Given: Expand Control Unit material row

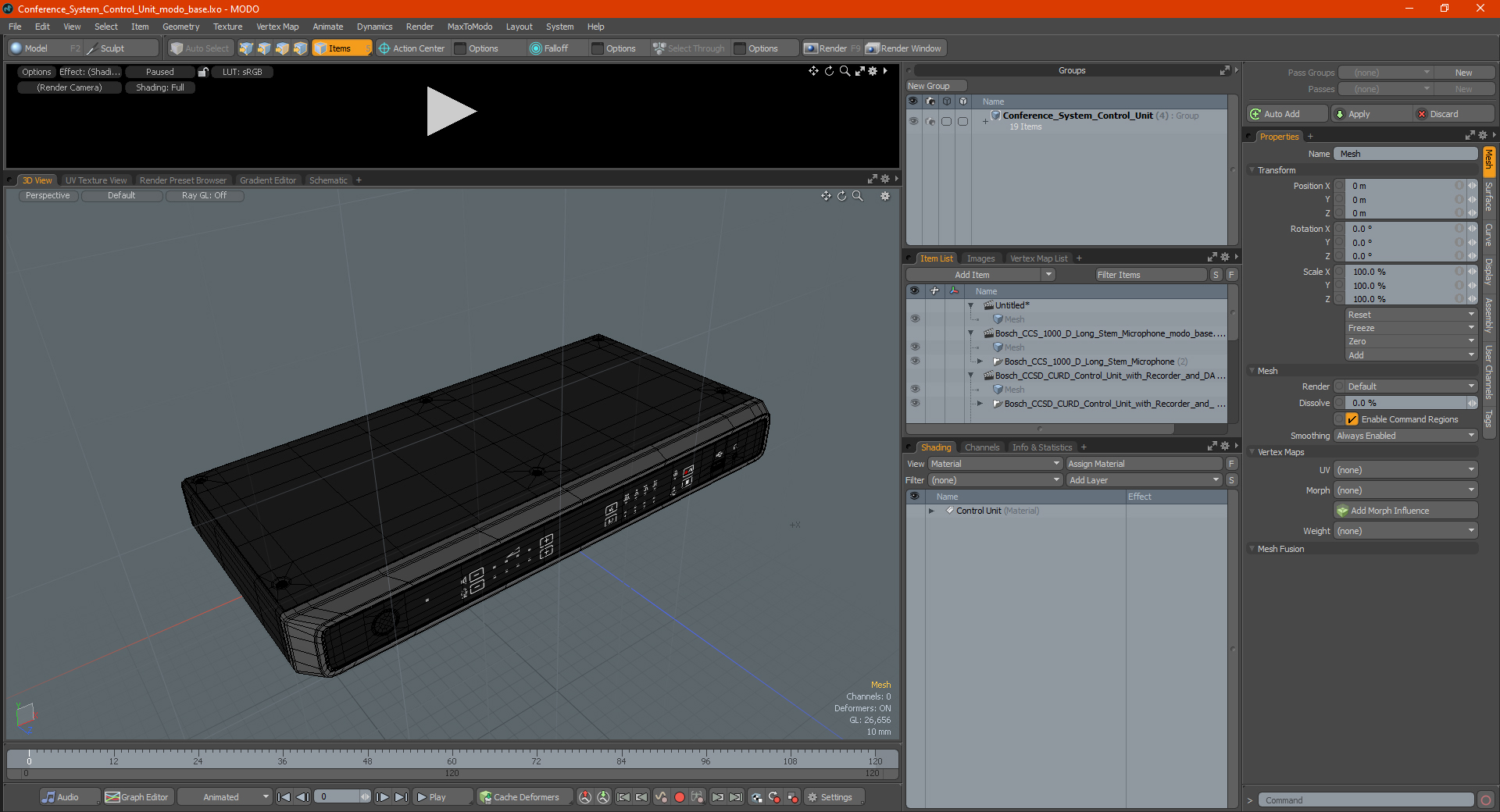Looking at the screenshot, I should coord(931,511).
